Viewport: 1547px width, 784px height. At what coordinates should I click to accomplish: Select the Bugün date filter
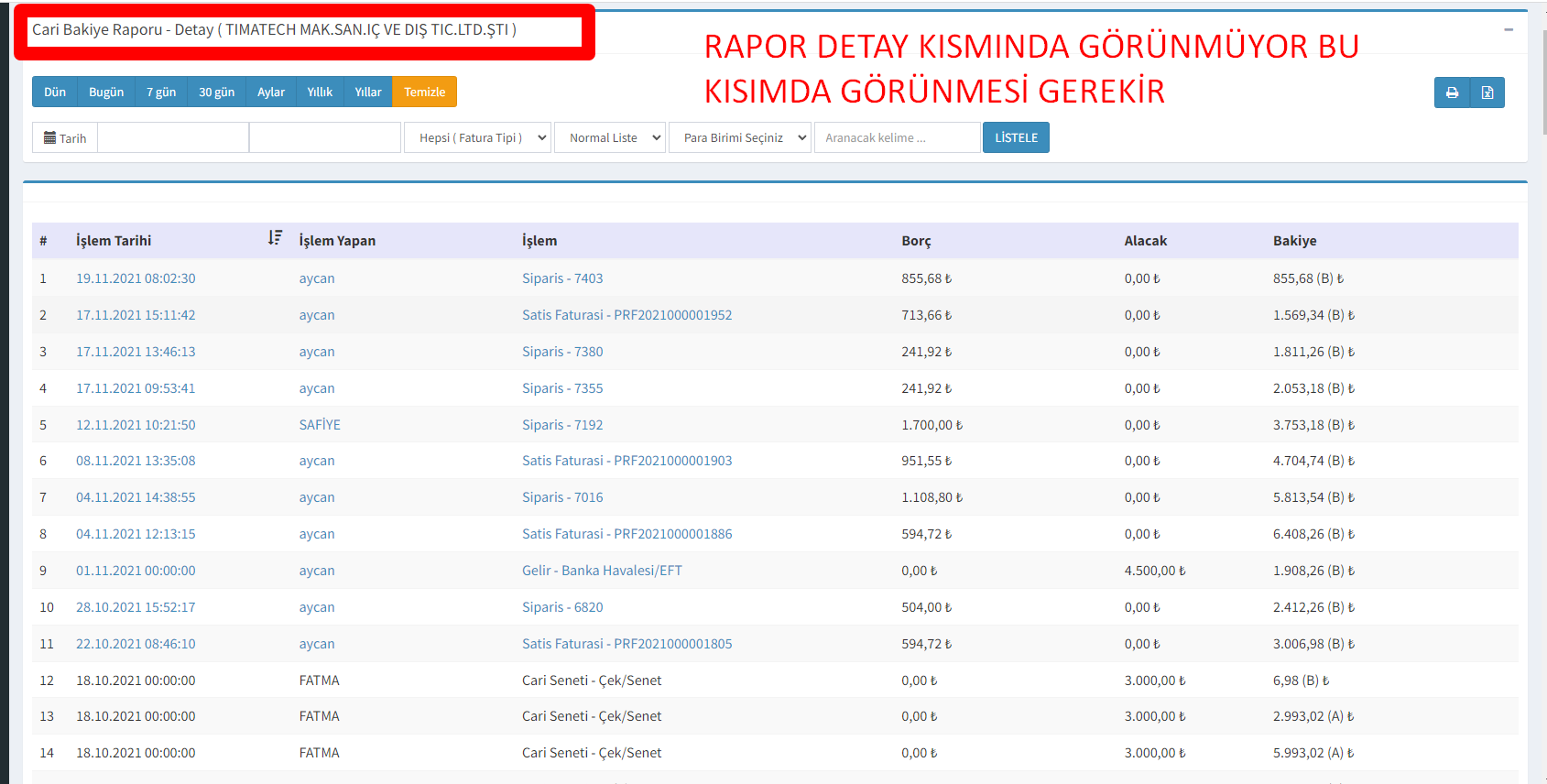point(106,93)
